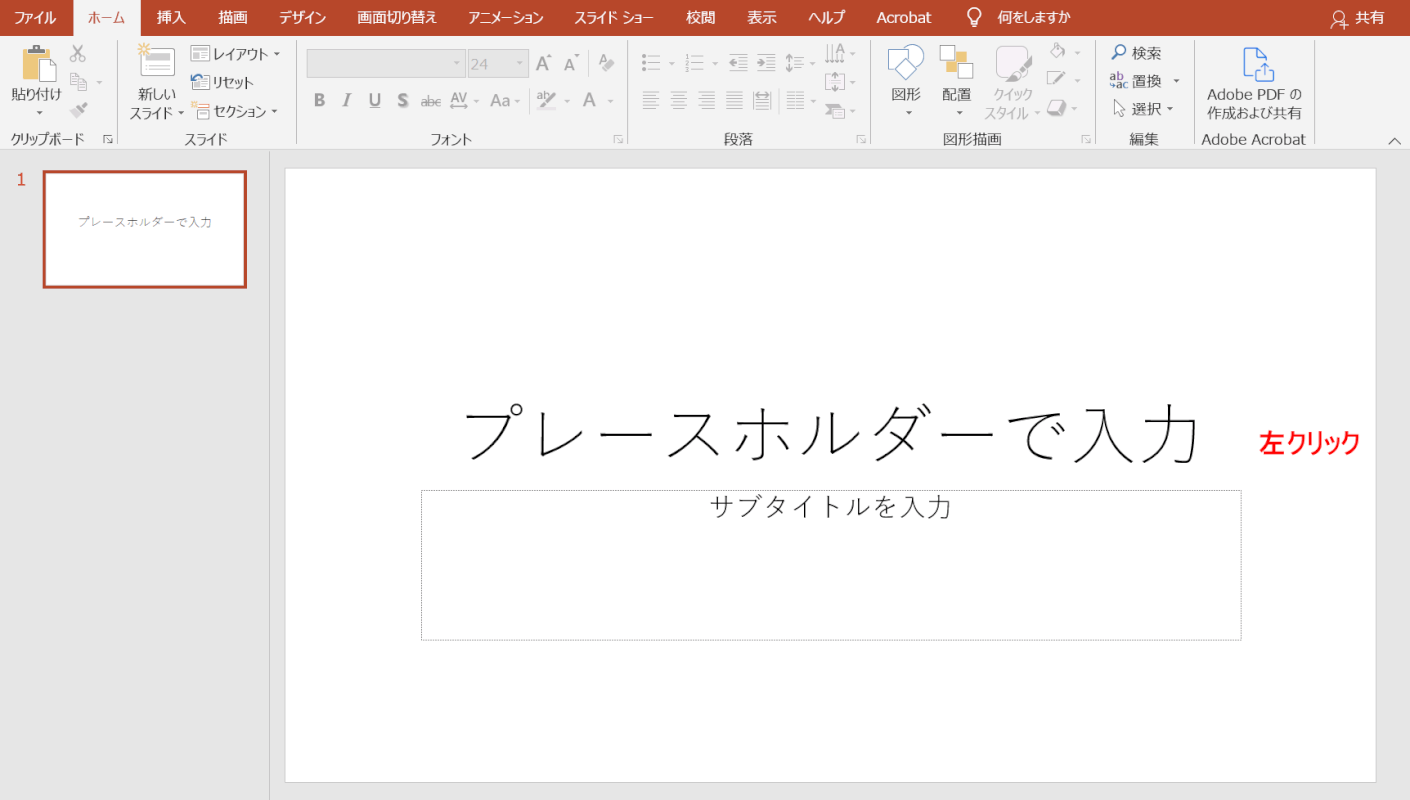Viewport: 1410px width, 800px height.
Task: Click the Cut scissors icon
Action: pyautogui.click(x=78, y=54)
